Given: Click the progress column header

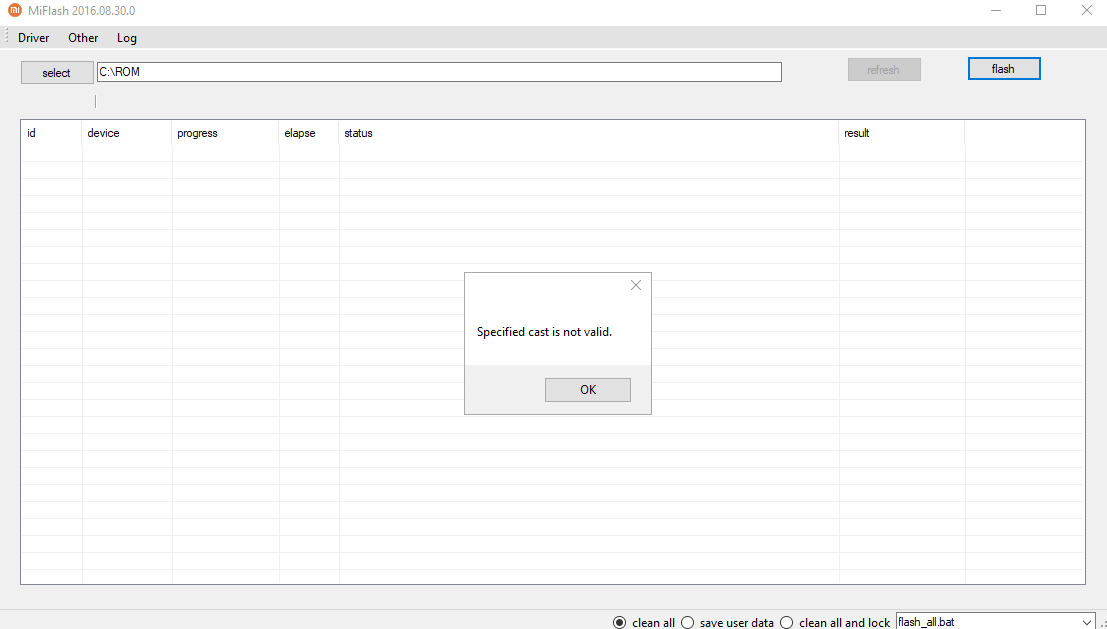Looking at the screenshot, I should point(225,133).
